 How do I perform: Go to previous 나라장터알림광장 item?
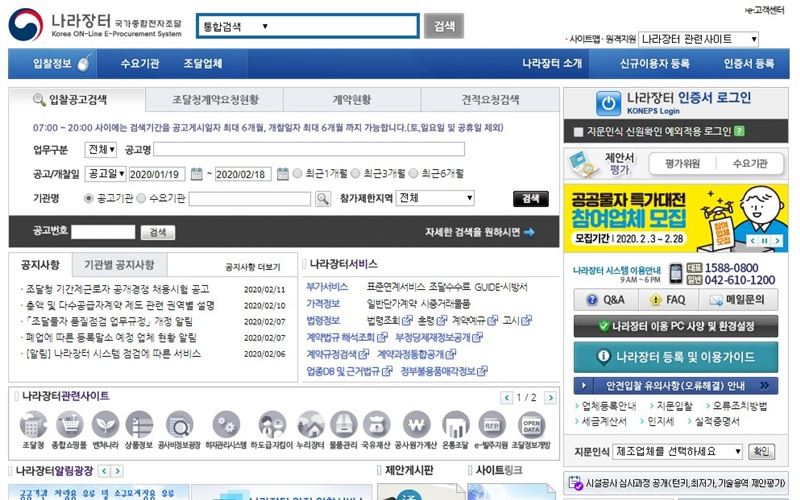(x=104, y=471)
